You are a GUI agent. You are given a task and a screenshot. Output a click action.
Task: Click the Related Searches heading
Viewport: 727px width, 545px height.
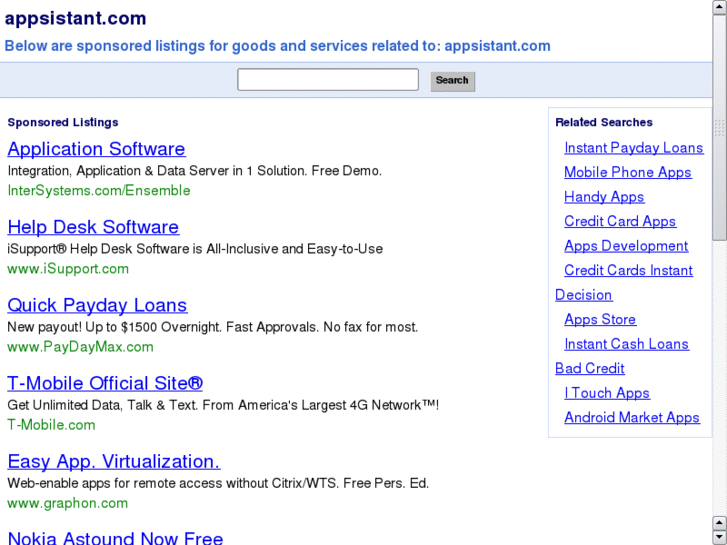[x=604, y=122]
